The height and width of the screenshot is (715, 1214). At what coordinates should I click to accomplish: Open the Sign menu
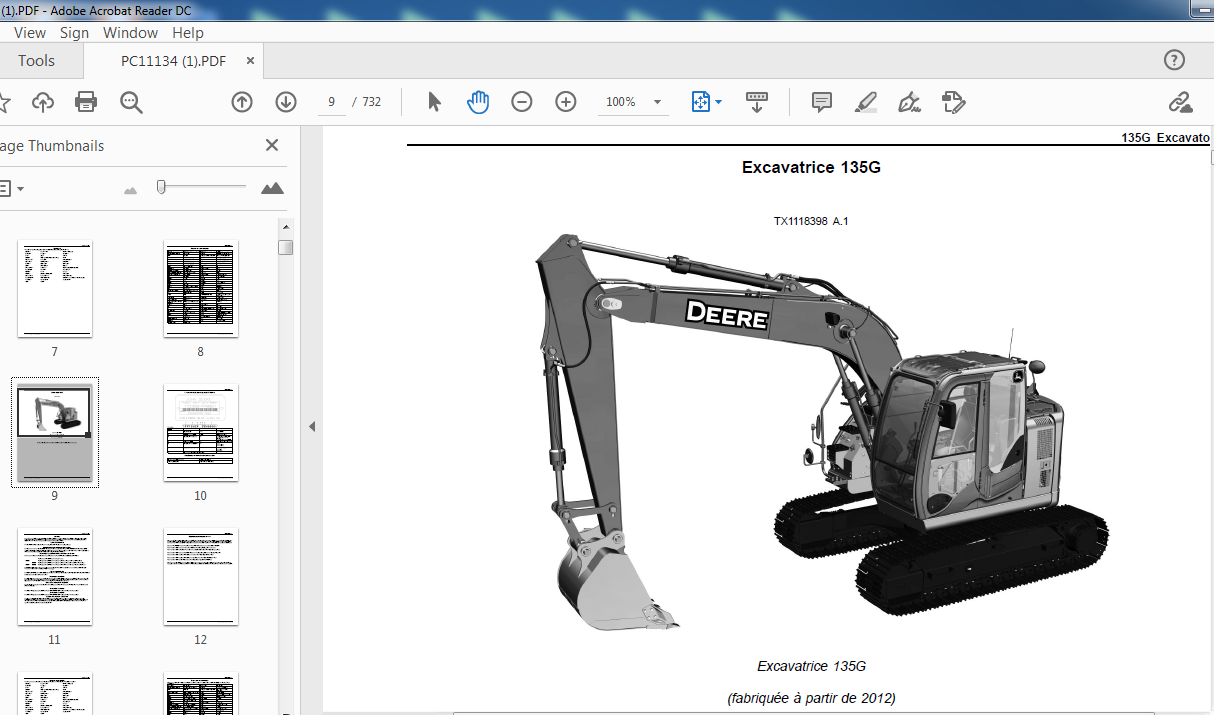(x=74, y=32)
